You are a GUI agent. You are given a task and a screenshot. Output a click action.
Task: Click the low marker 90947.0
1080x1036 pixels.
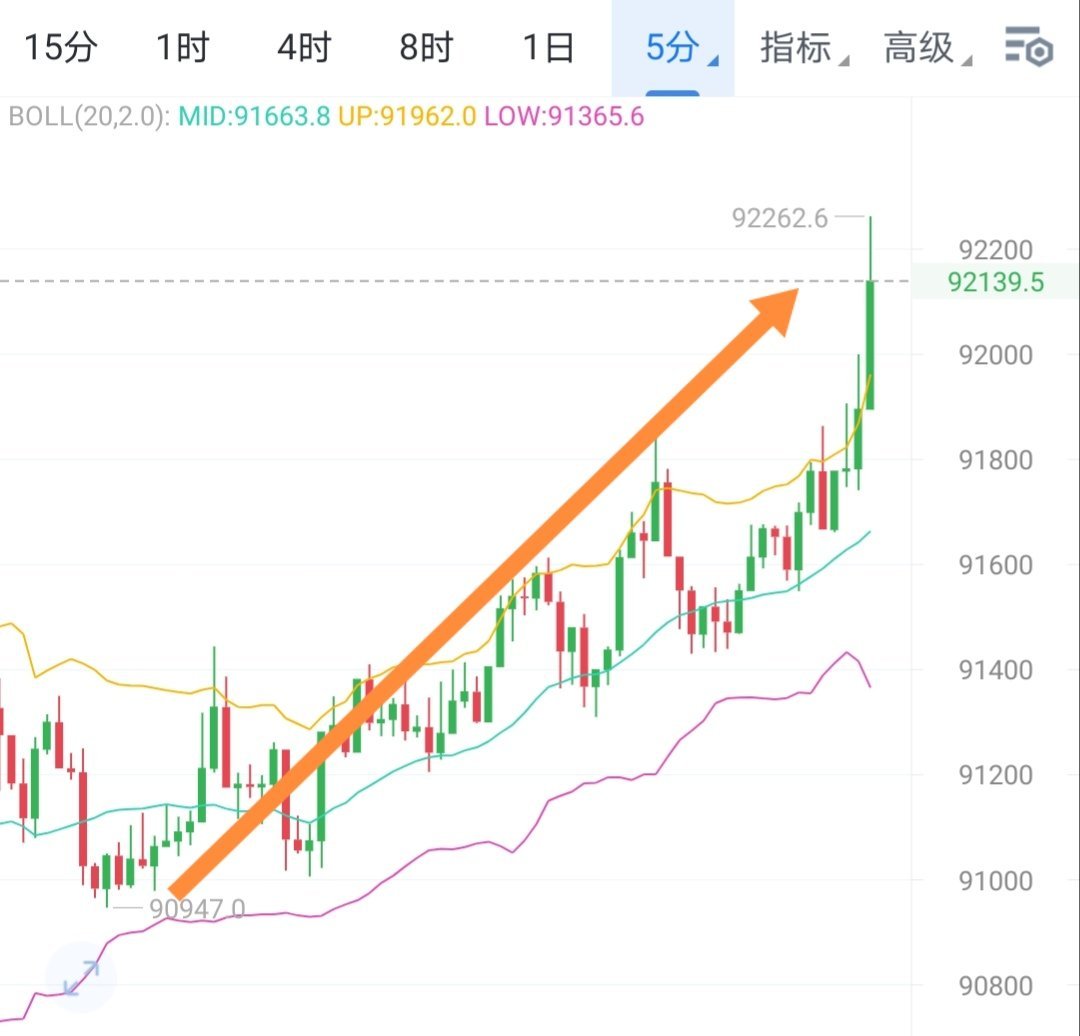coord(197,909)
